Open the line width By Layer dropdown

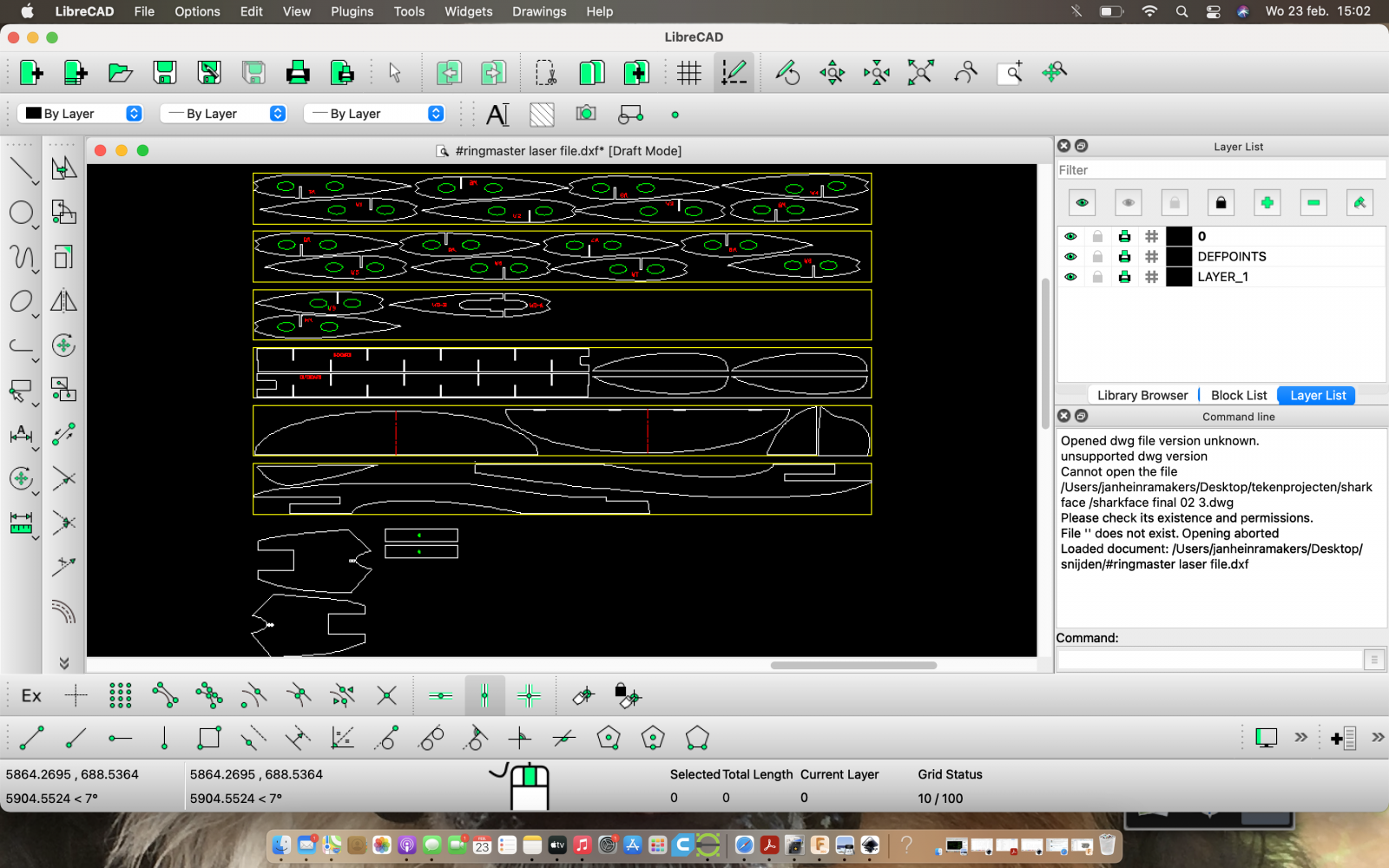click(223, 114)
